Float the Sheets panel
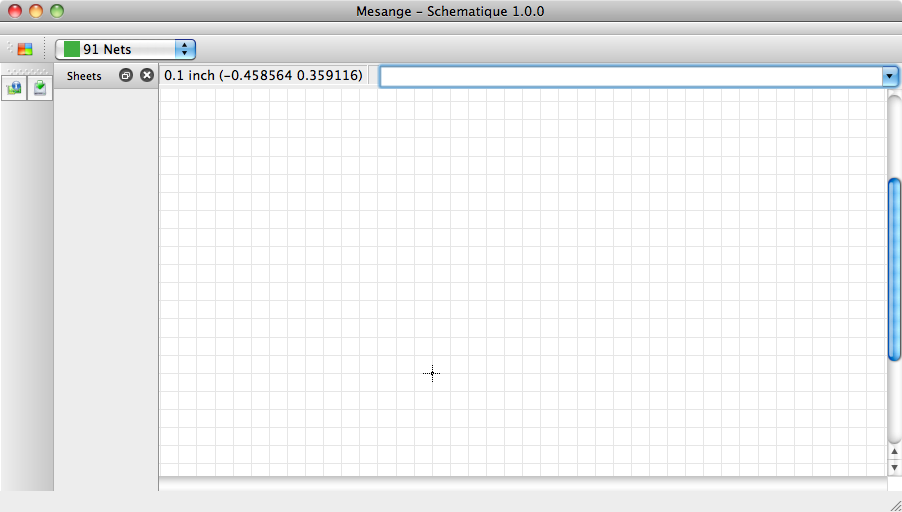The height and width of the screenshot is (512, 902). pos(126,75)
